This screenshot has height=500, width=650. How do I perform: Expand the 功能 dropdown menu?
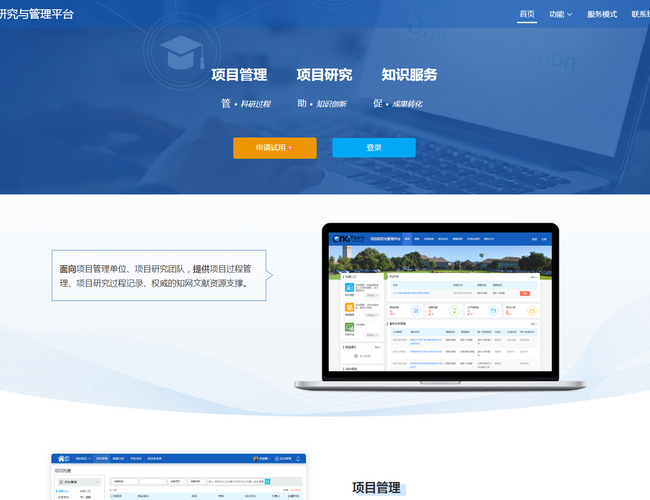pyautogui.click(x=560, y=15)
